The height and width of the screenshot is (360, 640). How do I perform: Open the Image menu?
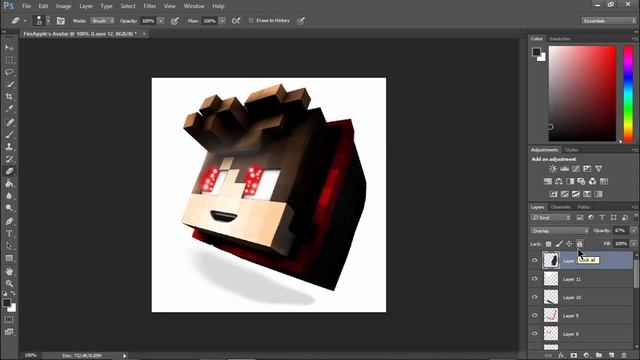click(x=63, y=6)
